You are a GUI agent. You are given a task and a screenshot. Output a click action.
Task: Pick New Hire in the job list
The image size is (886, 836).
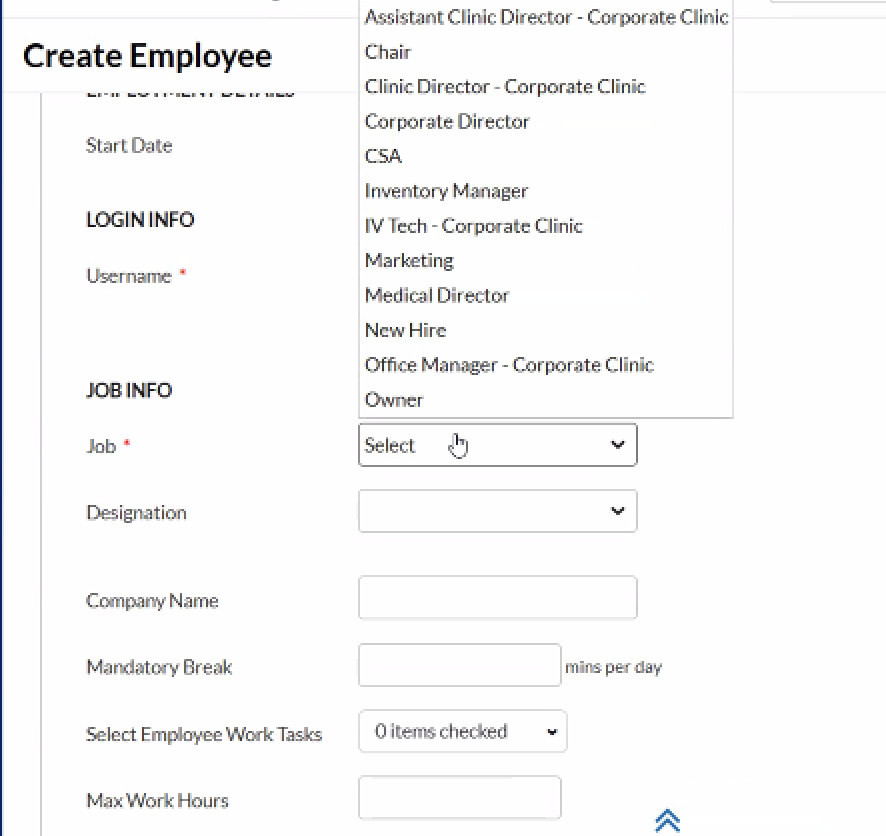pyautogui.click(x=546, y=330)
